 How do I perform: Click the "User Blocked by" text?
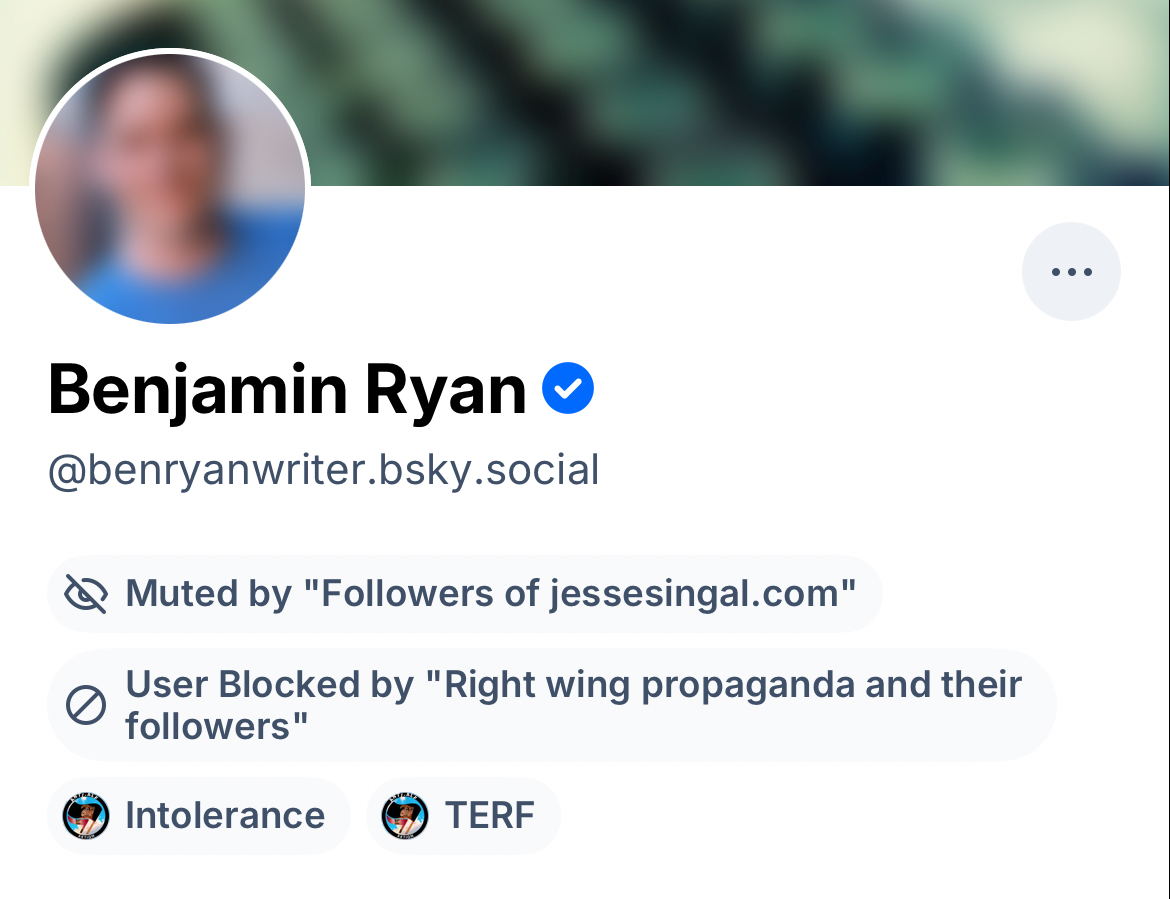pos(270,685)
